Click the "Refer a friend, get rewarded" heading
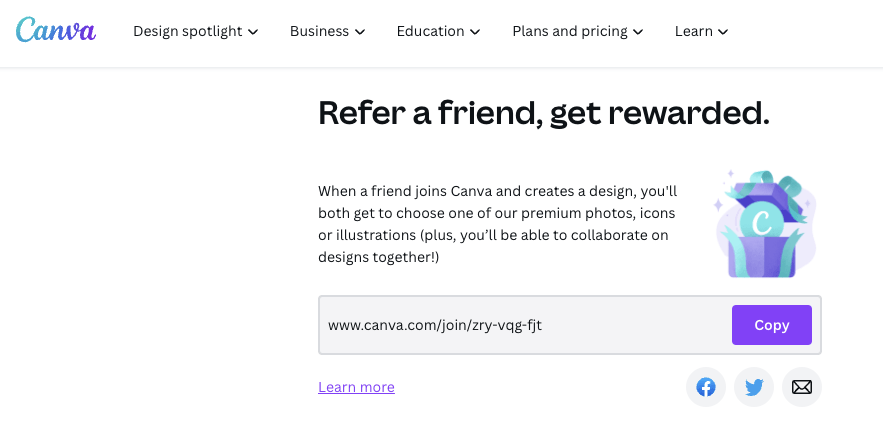 (543, 113)
